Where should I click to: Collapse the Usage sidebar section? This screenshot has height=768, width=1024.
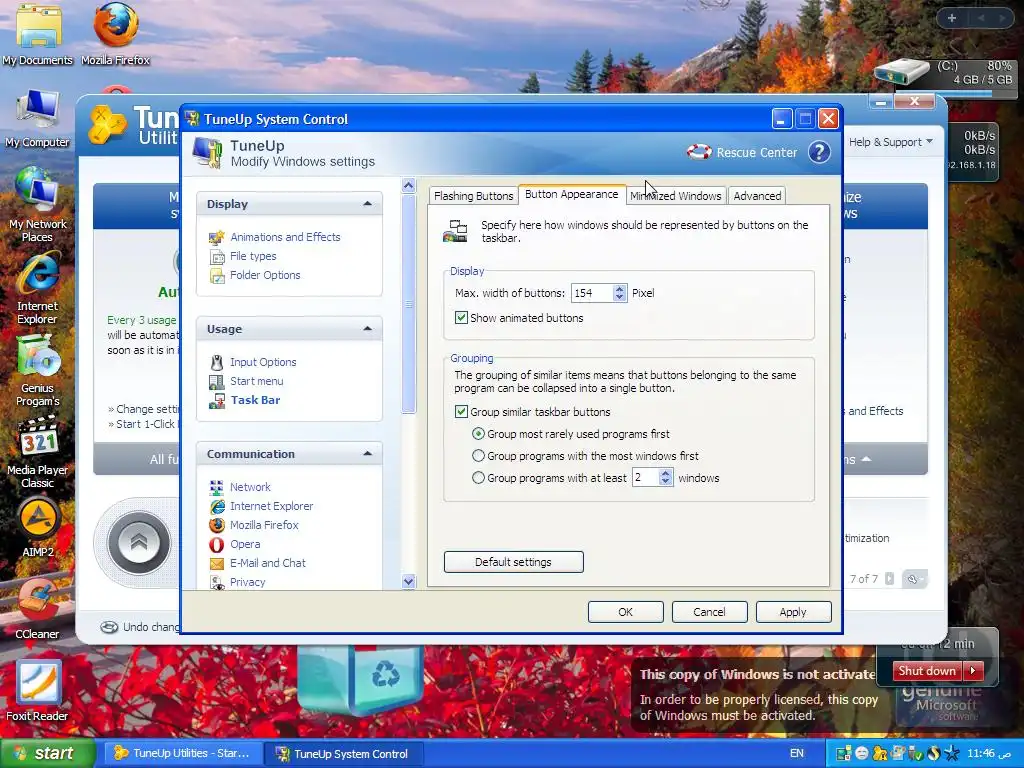[x=367, y=328]
